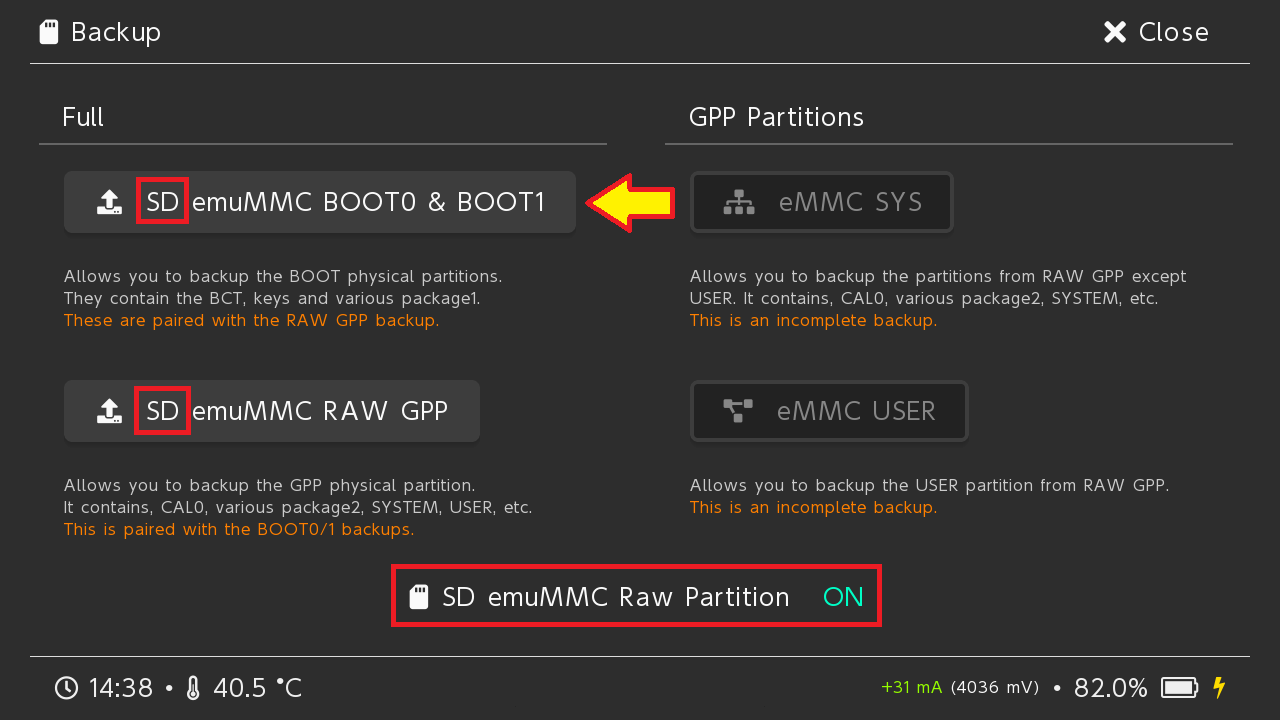Click the 40.5 °C temperature reading
Viewport: 1280px width, 720px height.
coord(257,688)
